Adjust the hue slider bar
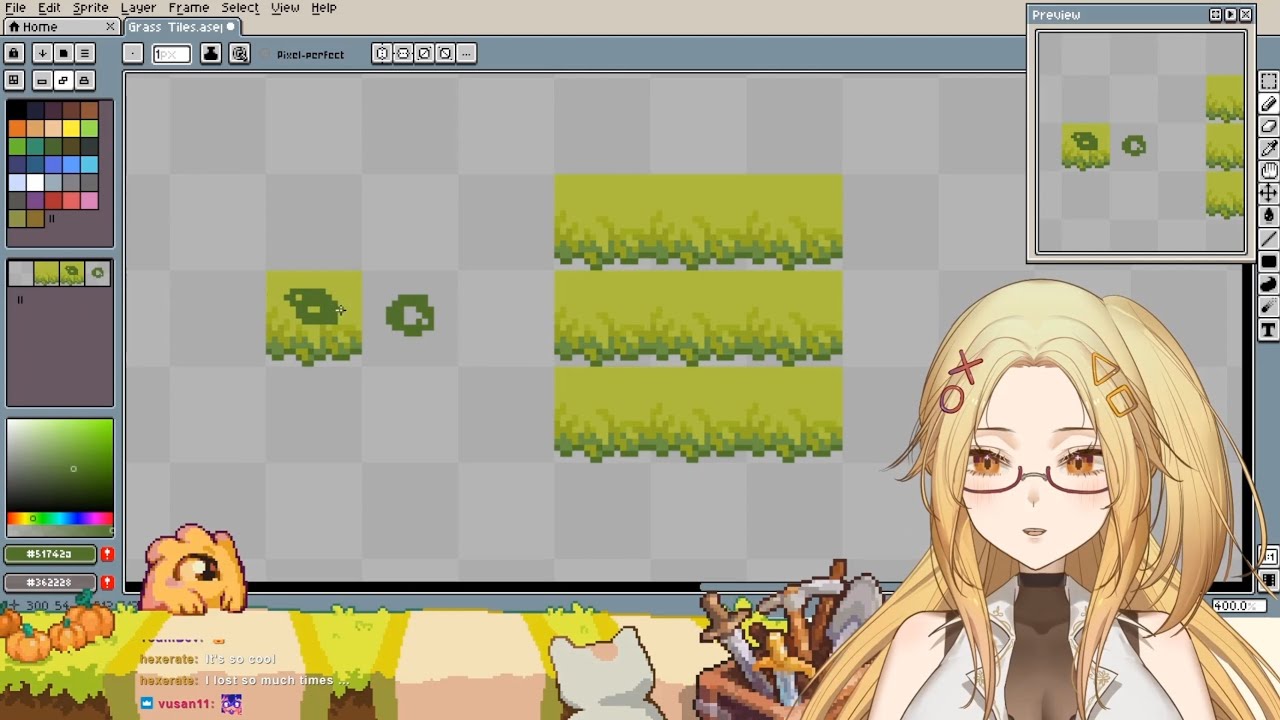This screenshot has height=720, width=1280. [x=60, y=518]
